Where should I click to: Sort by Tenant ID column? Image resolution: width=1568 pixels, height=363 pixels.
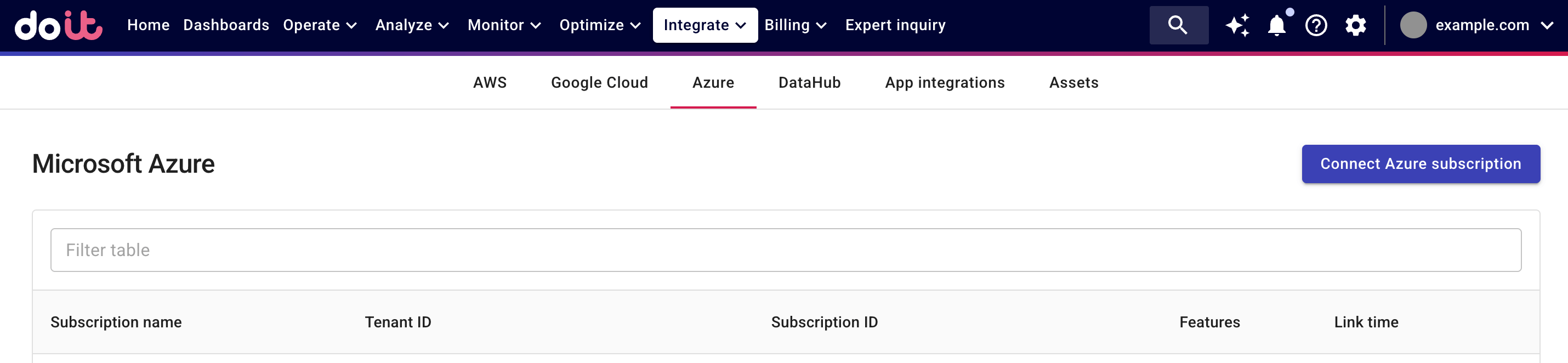click(x=397, y=321)
